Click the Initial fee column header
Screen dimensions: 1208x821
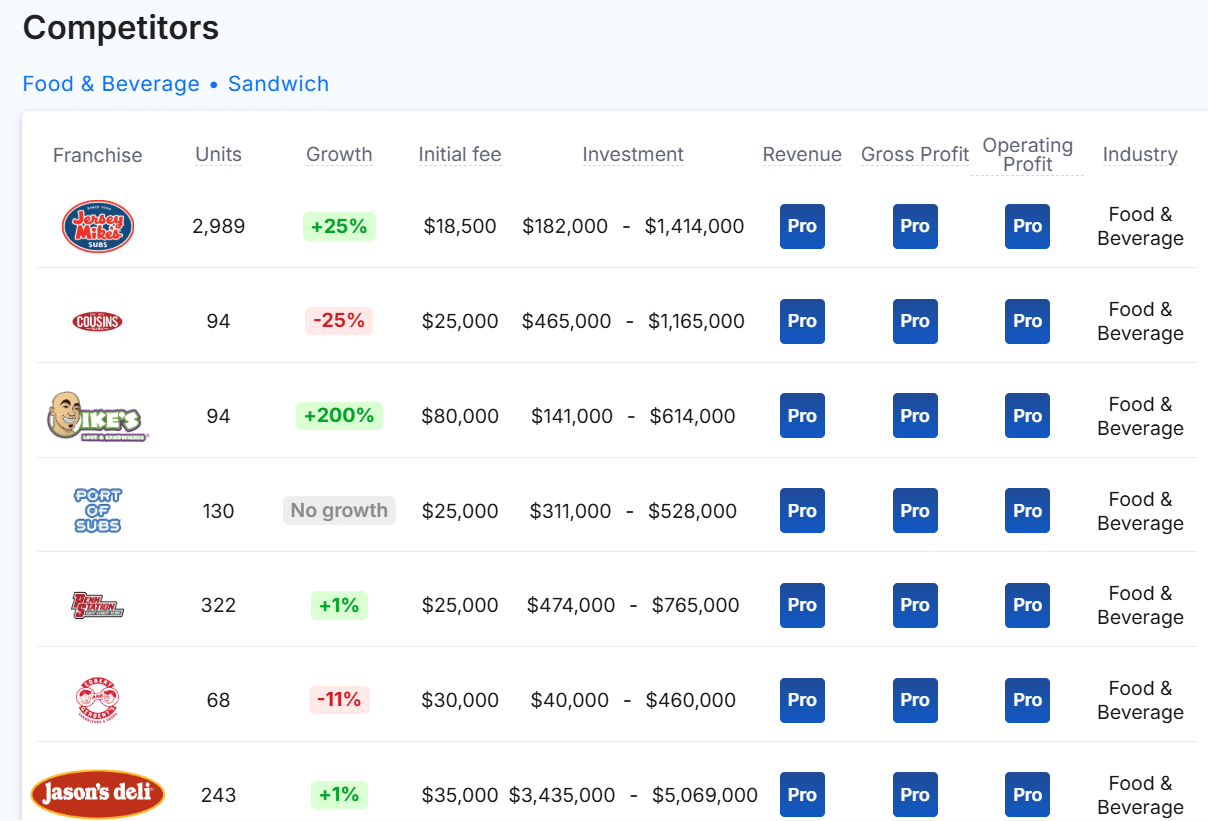coord(460,154)
